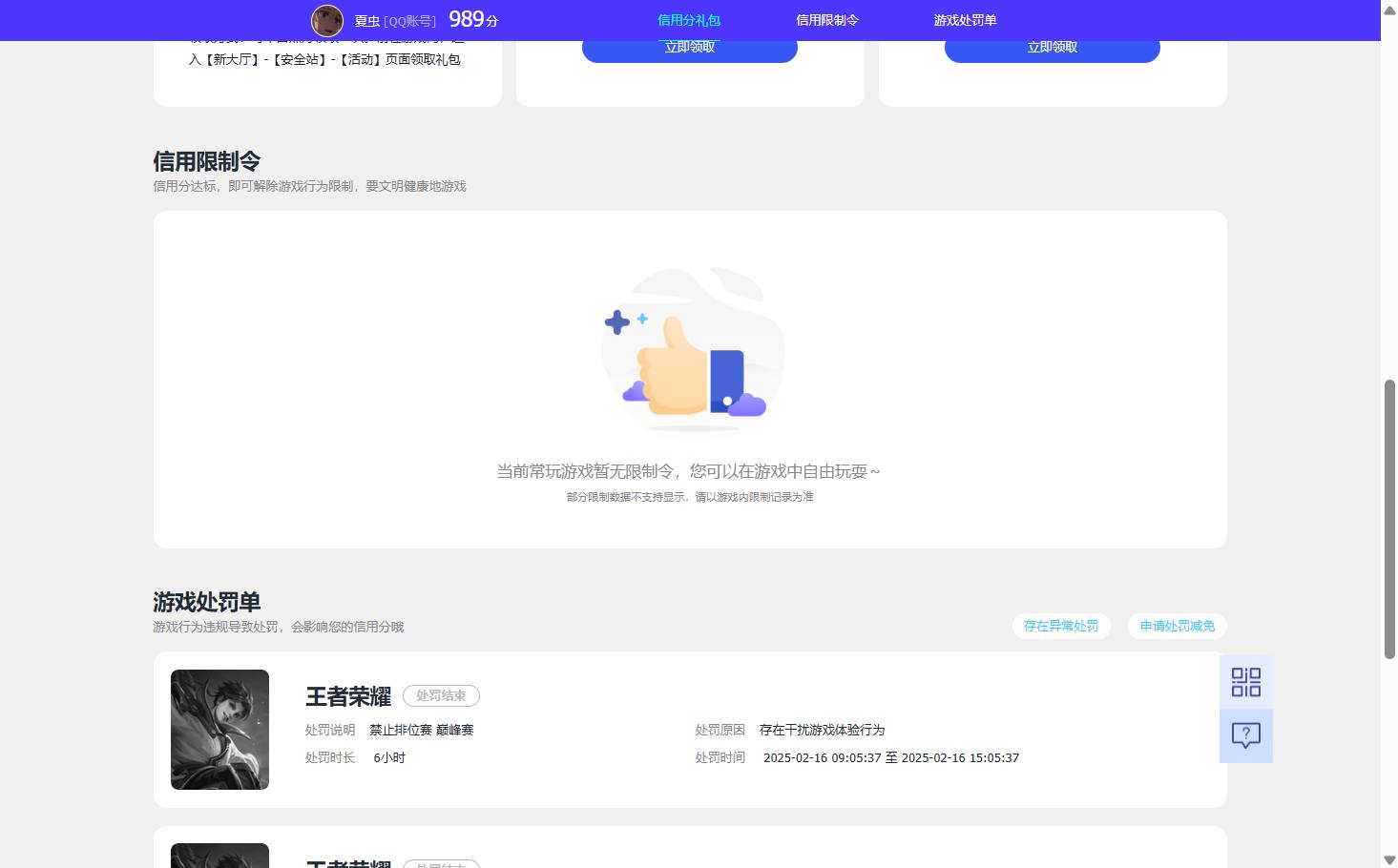Click the scrollbar down arrow
Screen dimensions: 1398x868
coord(1389,859)
